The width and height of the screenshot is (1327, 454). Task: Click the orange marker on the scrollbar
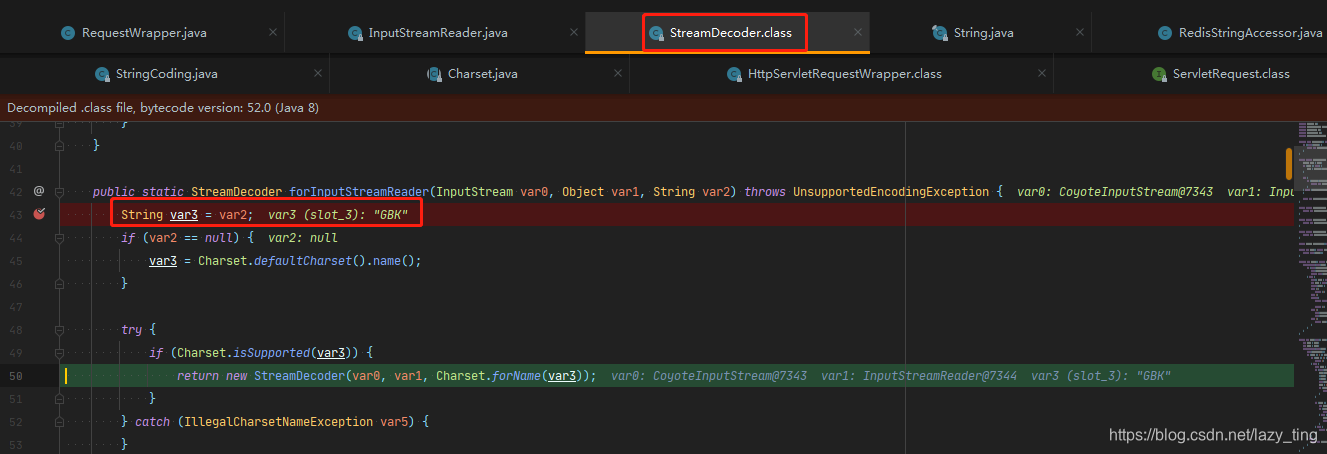pos(1289,163)
